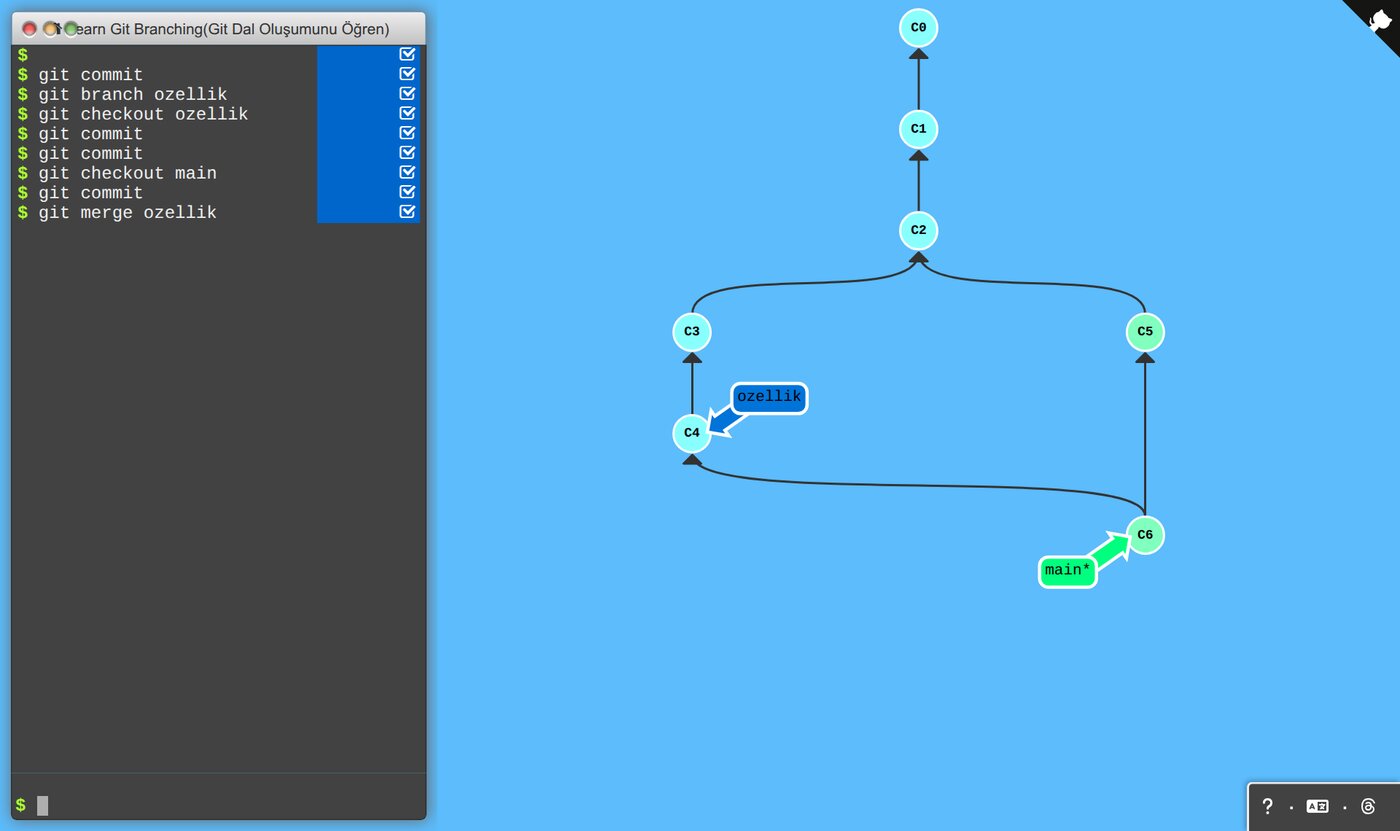Select commit node C2
This screenshot has width=1400, height=831.
click(x=918, y=231)
